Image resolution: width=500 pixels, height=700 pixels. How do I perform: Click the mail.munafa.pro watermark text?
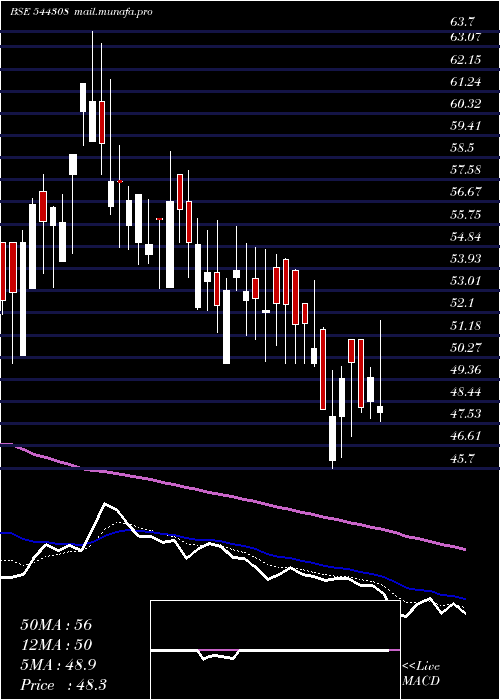(112, 12)
